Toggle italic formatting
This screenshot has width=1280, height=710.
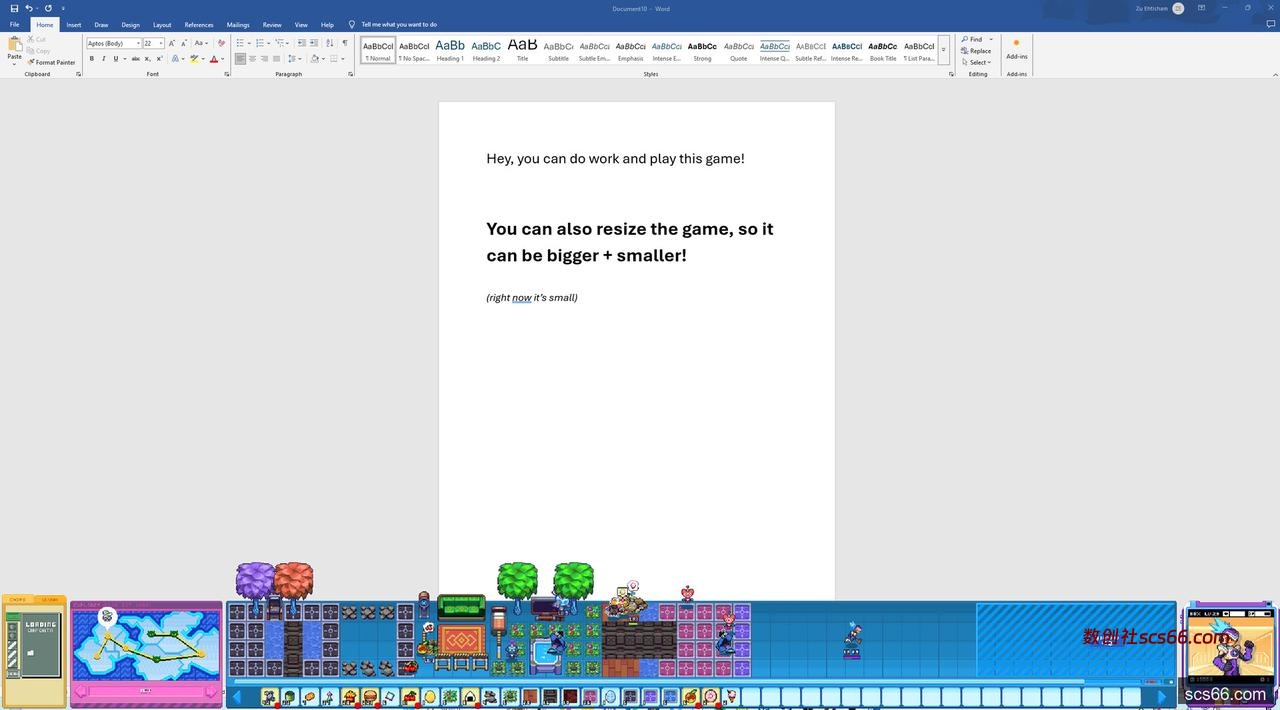tap(103, 59)
